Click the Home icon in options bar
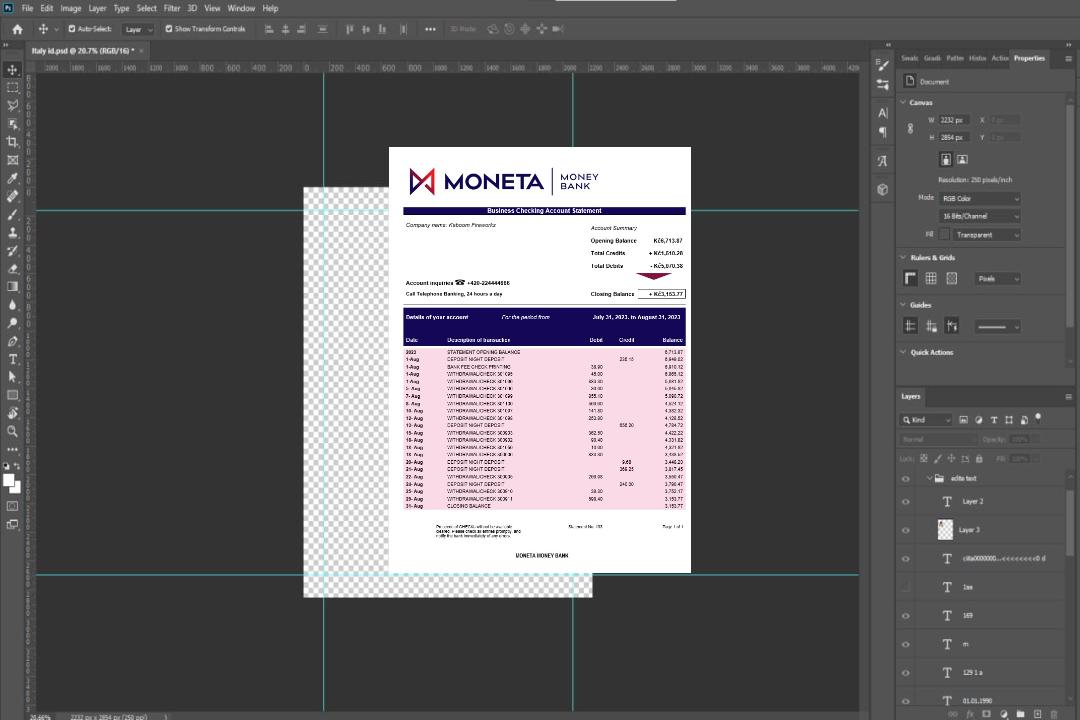This screenshot has height=720, width=1080. pyautogui.click(x=17, y=29)
